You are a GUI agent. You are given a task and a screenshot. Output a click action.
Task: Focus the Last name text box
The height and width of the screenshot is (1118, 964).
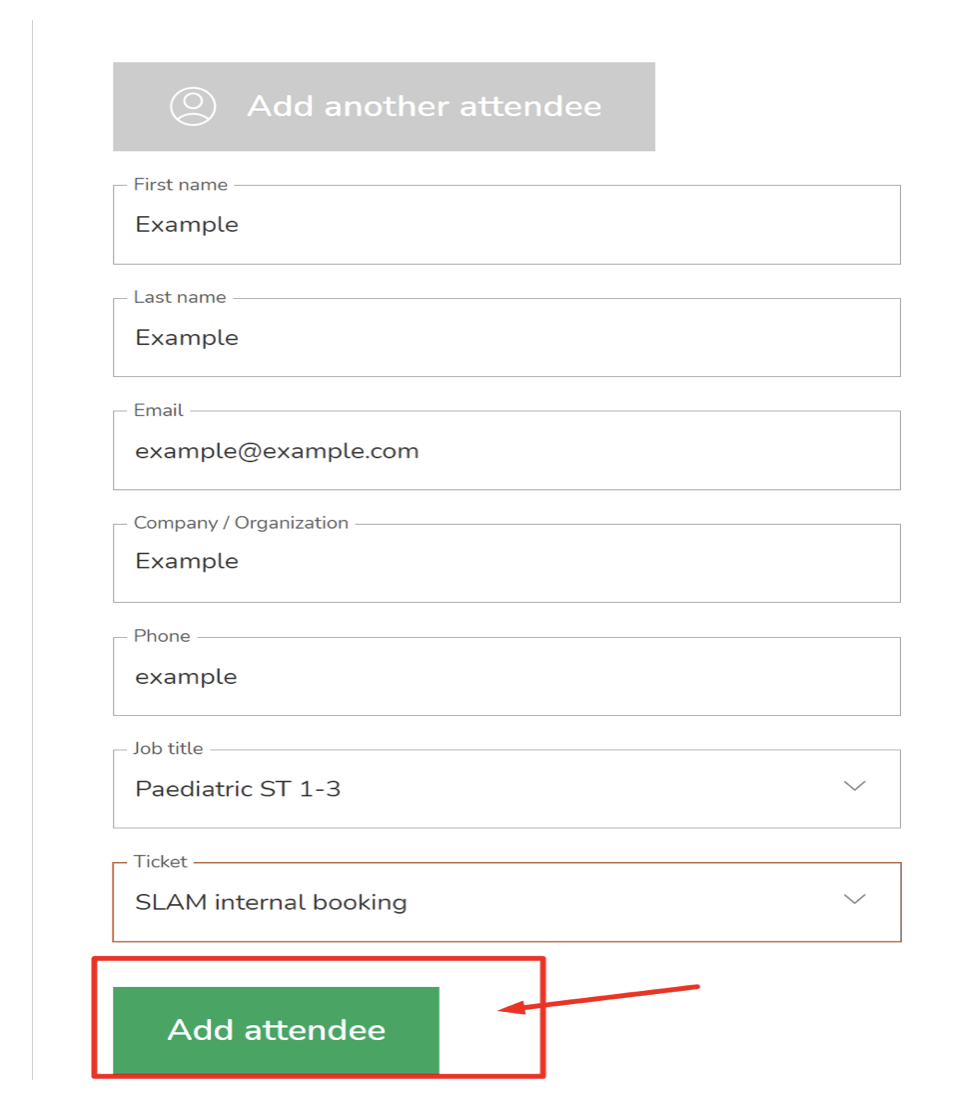506,338
